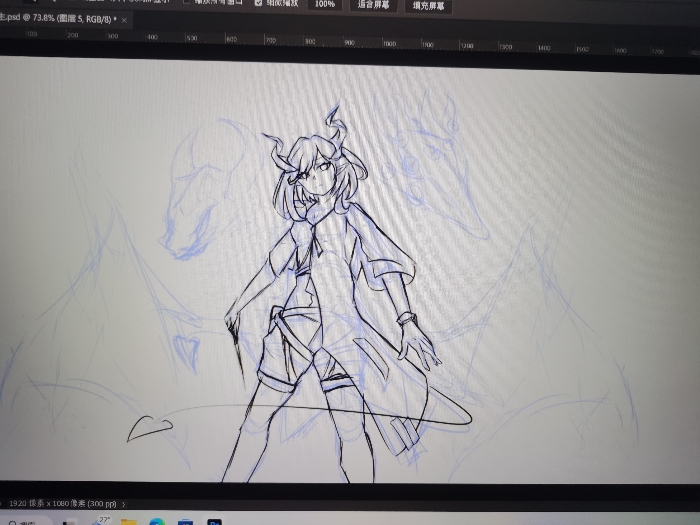Open Microsoft Edge browser in taskbar

[x=157, y=521]
